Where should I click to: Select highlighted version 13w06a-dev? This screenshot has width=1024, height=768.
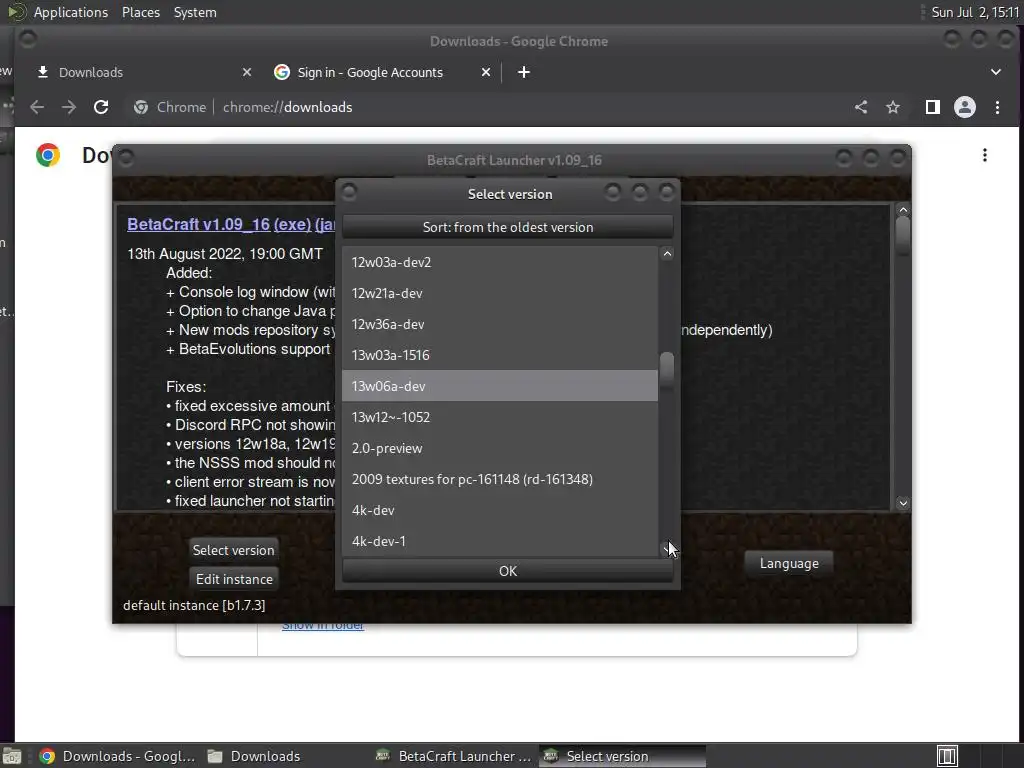[x=500, y=386]
